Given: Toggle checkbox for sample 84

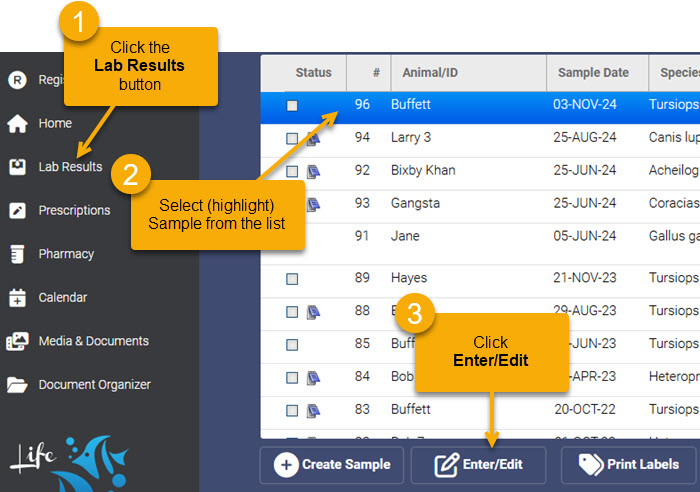Looking at the screenshot, I should coord(292,378).
